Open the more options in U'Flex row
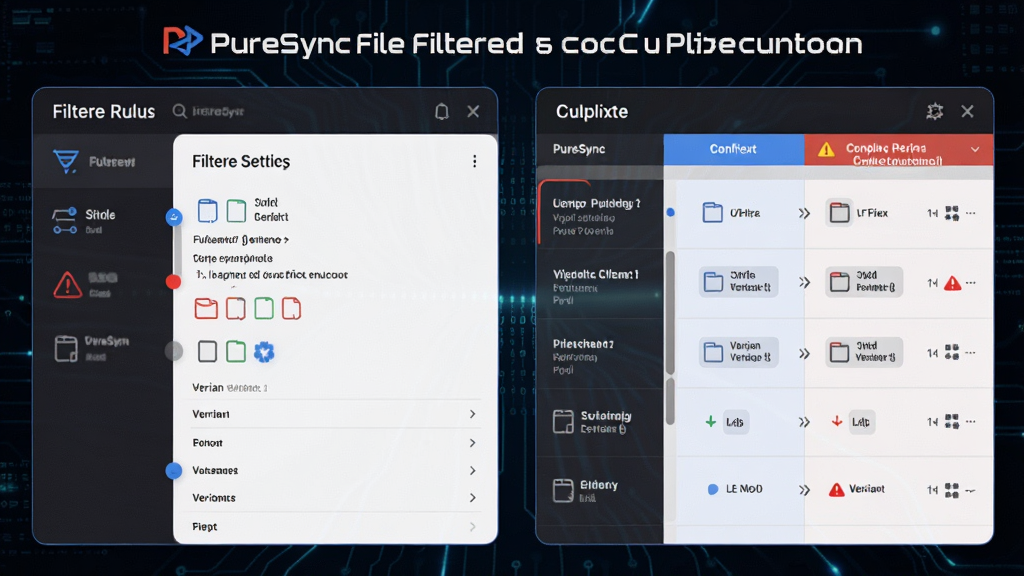 (971, 213)
